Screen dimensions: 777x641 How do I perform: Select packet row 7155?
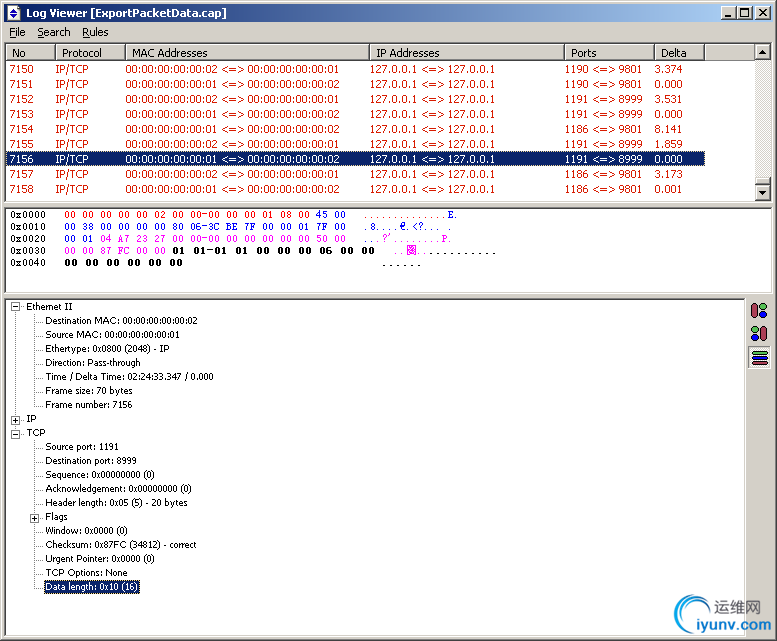[355, 144]
